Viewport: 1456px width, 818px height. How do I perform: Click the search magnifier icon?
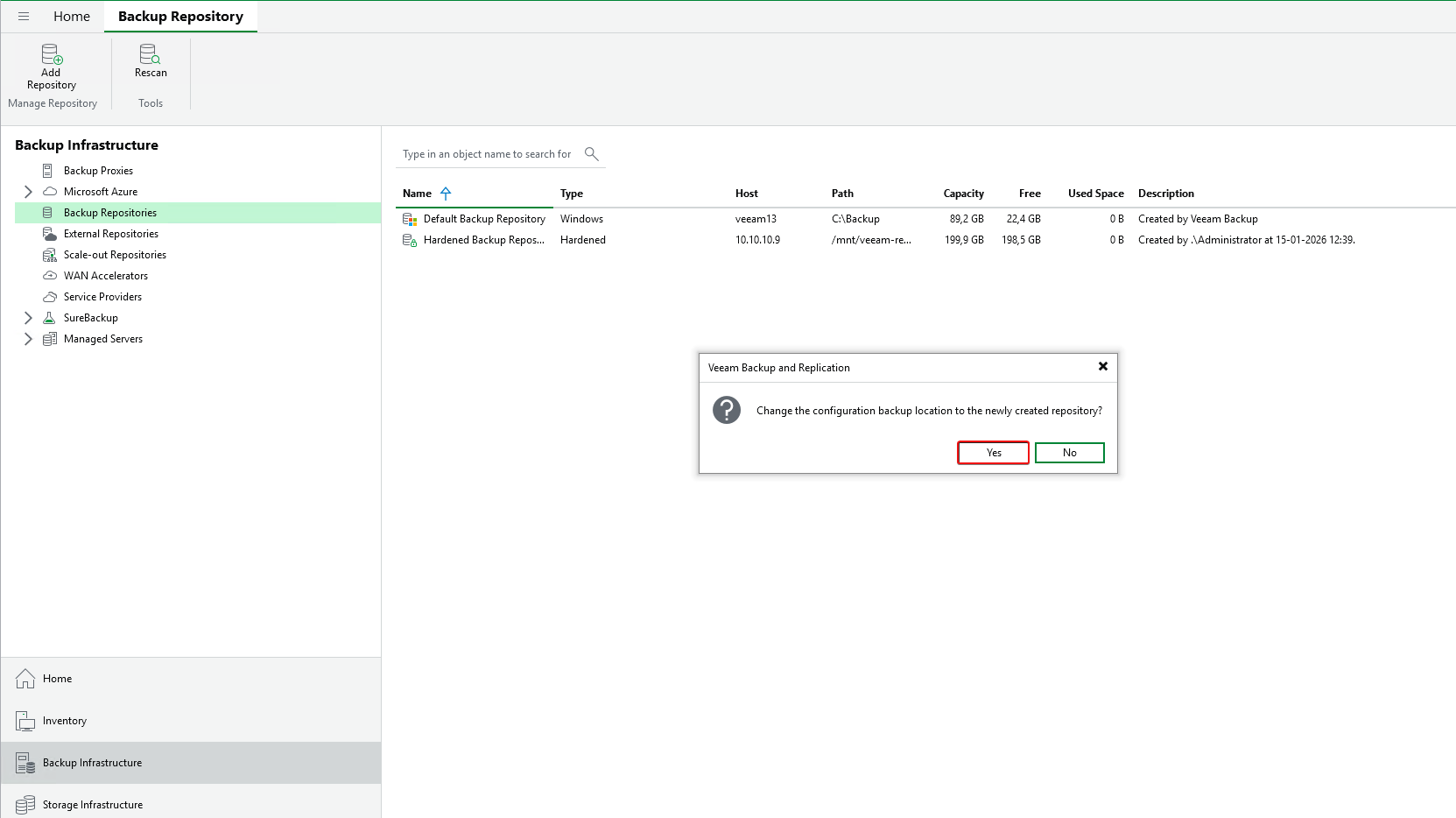click(592, 154)
